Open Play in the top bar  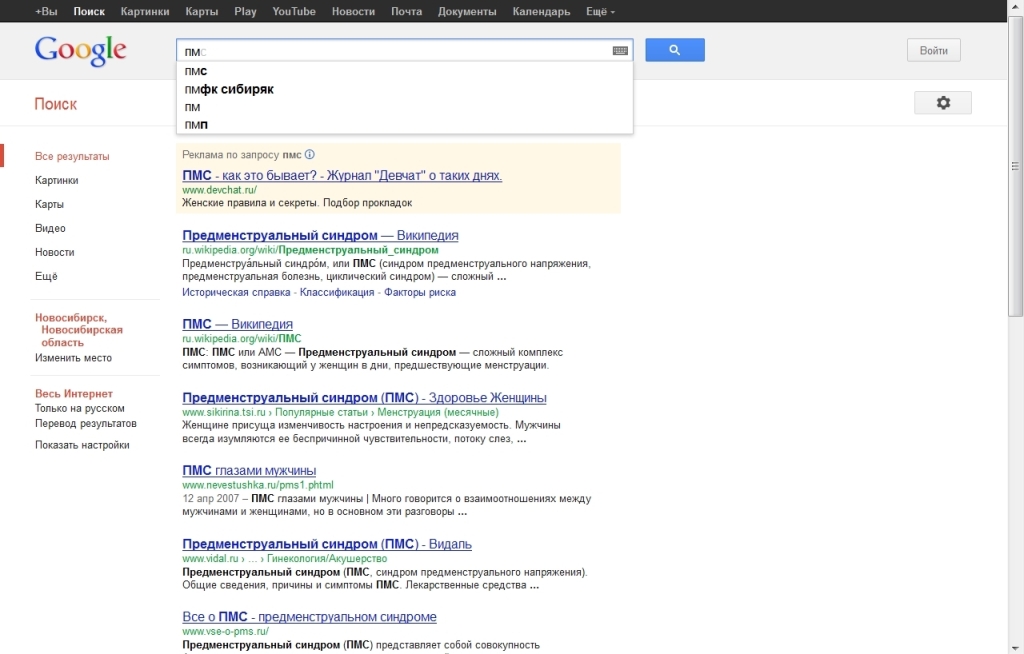click(246, 11)
